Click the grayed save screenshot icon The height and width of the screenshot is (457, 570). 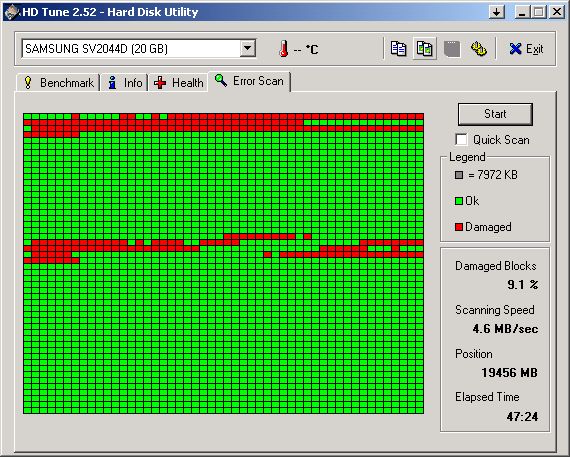452,49
